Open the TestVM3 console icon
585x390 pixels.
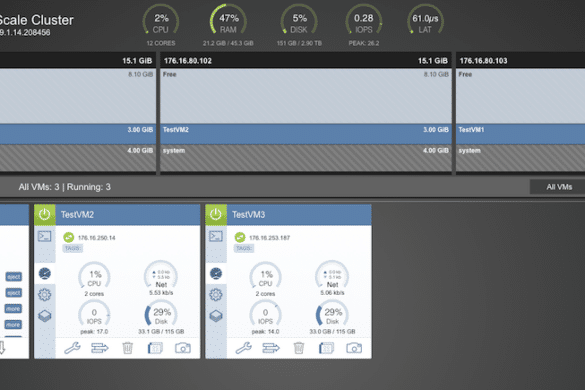pos(216,236)
